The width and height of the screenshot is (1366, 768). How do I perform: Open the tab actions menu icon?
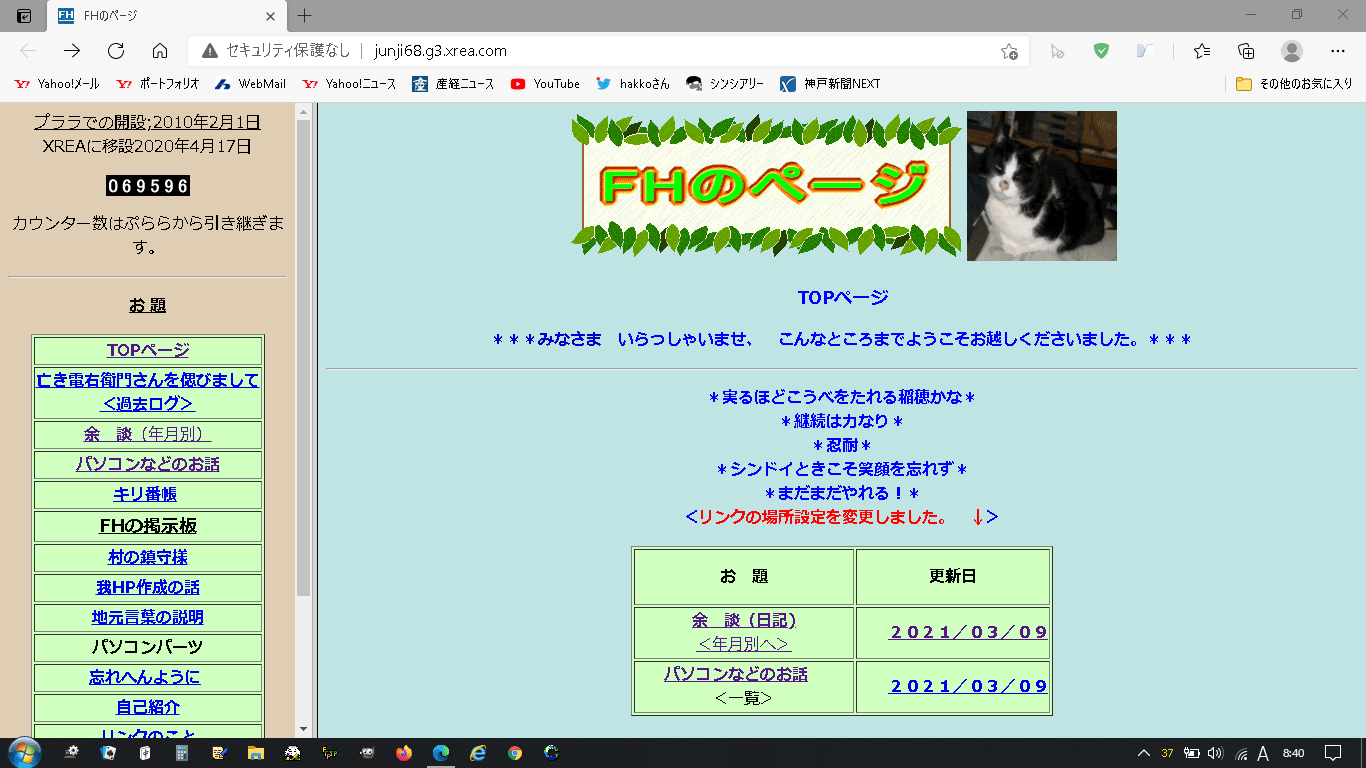[x=23, y=16]
